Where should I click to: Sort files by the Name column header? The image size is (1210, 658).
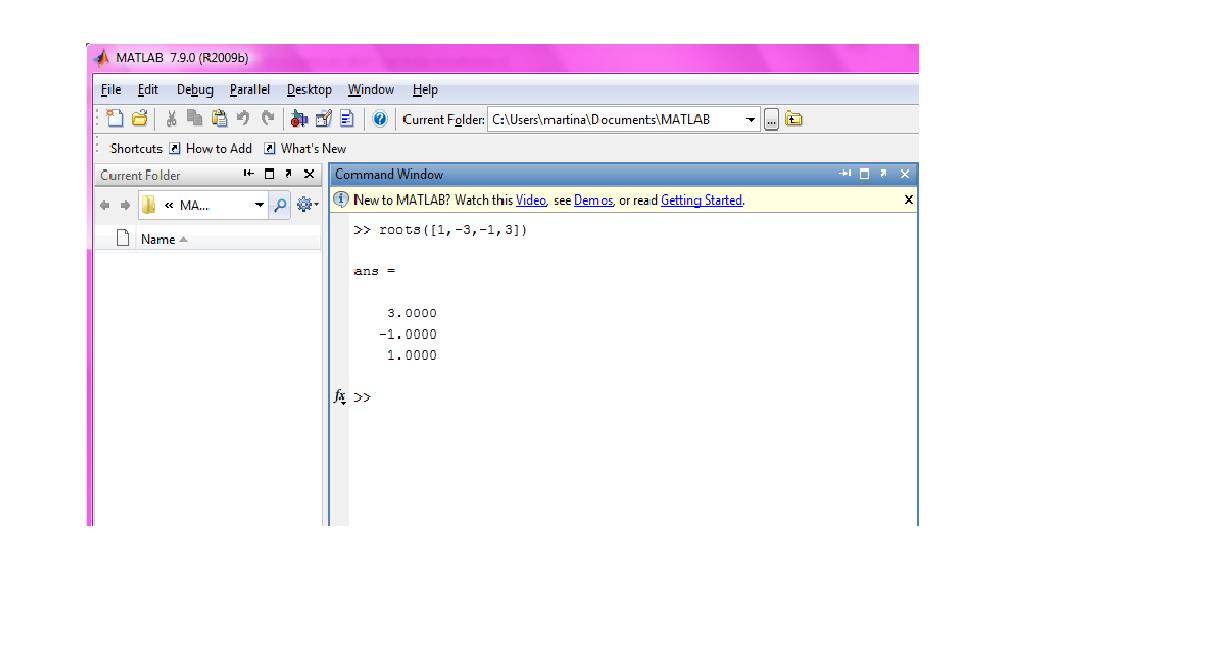pyautogui.click(x=158, y=239)
